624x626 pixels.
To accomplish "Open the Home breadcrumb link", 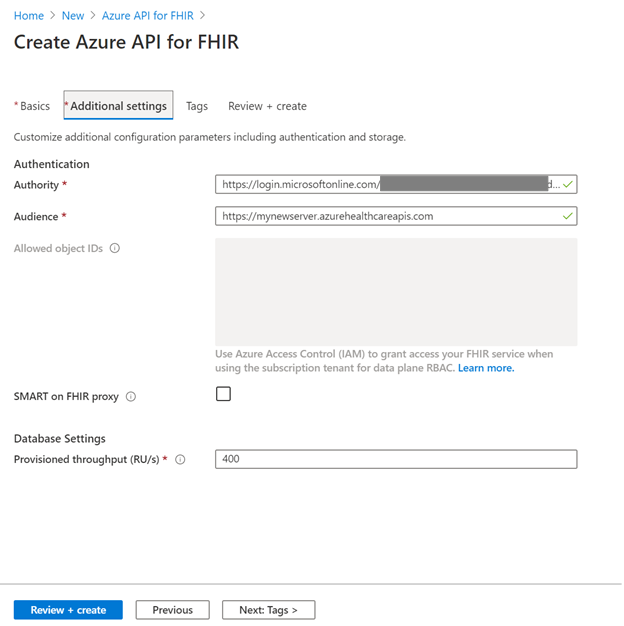I will 29,16.
